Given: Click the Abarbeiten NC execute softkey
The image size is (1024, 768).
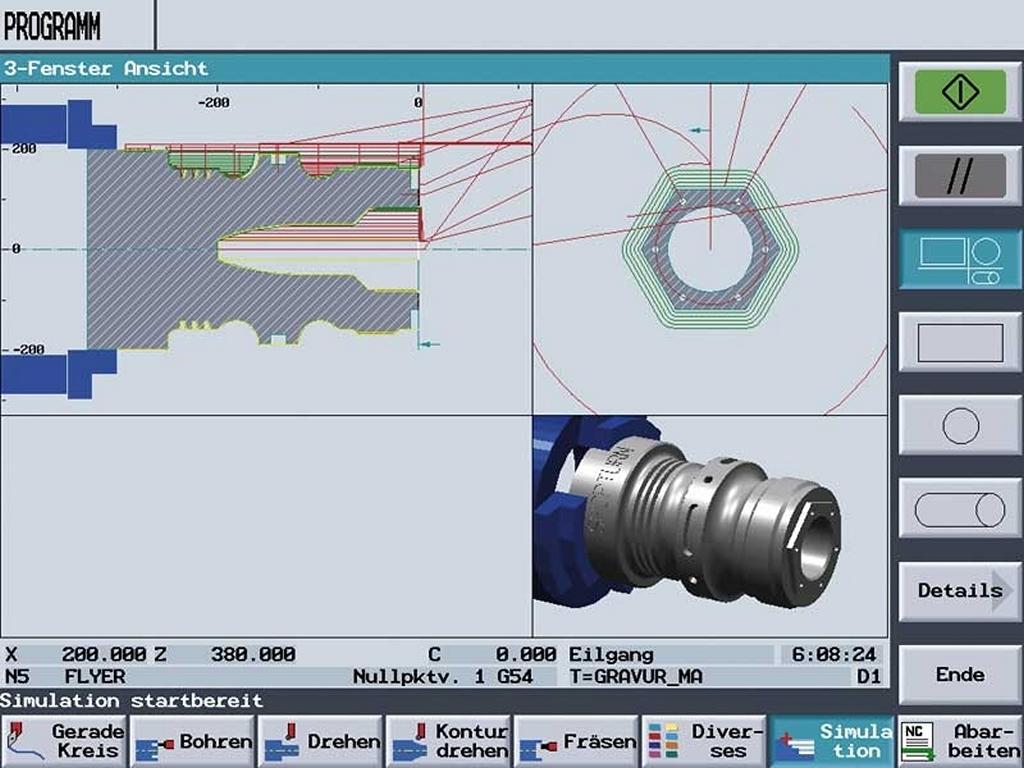Looking at the screenshot, I should tap(960, 741).
